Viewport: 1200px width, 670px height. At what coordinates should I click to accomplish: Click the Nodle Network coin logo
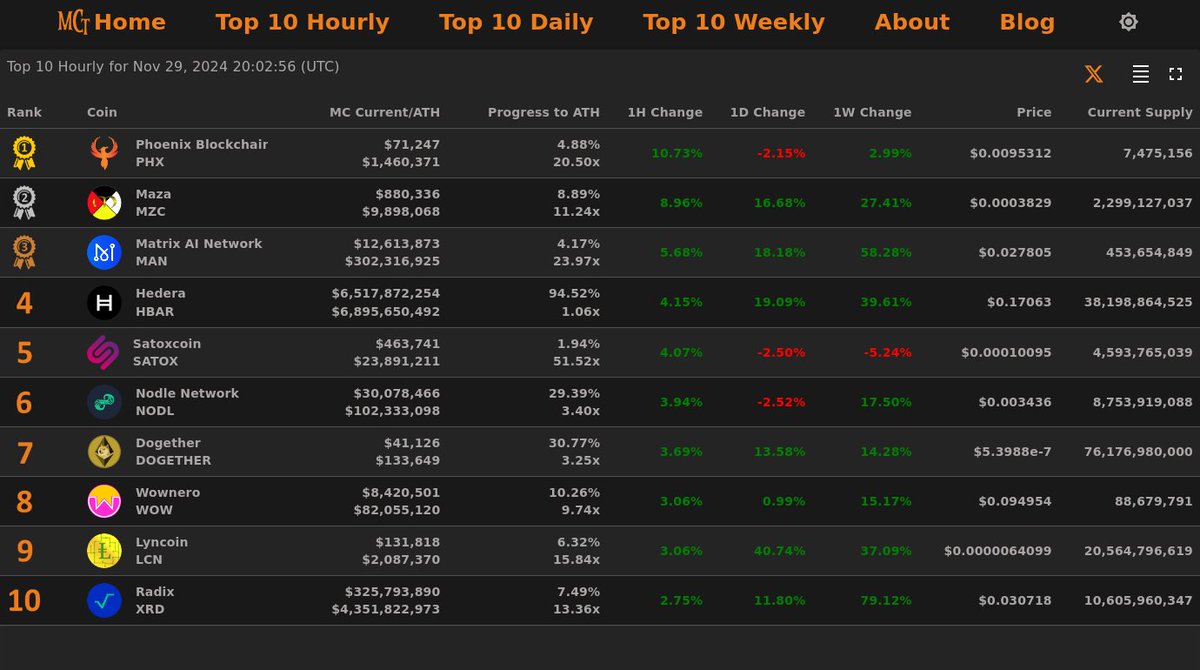(x=104, y=402)
